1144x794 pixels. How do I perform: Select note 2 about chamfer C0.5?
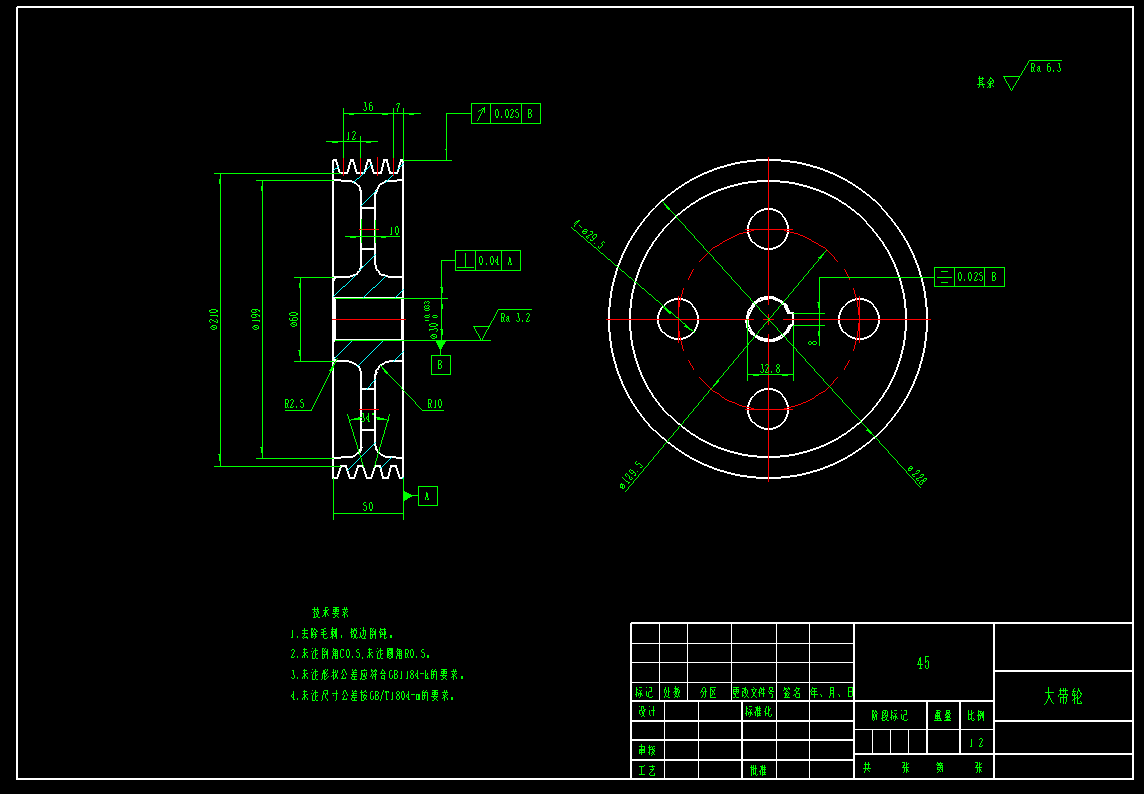tap(360, 654)
